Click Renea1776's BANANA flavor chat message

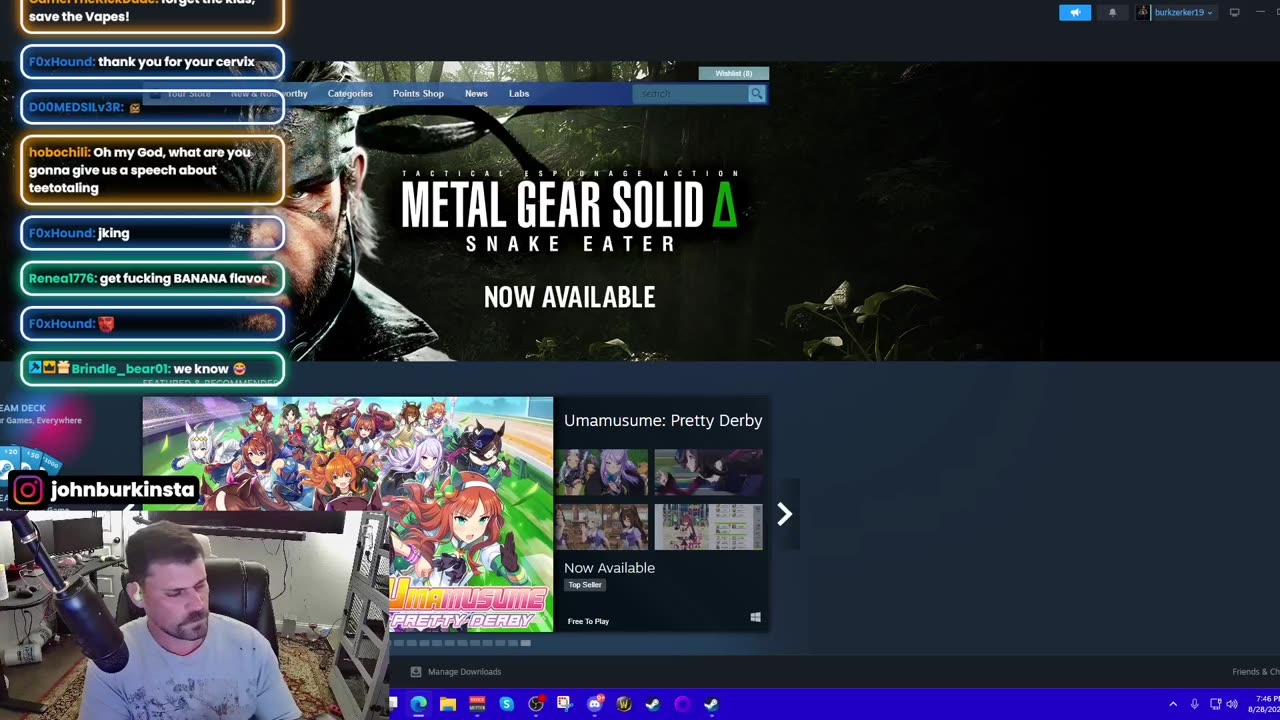pyautogui.click(x=152, y=278)
